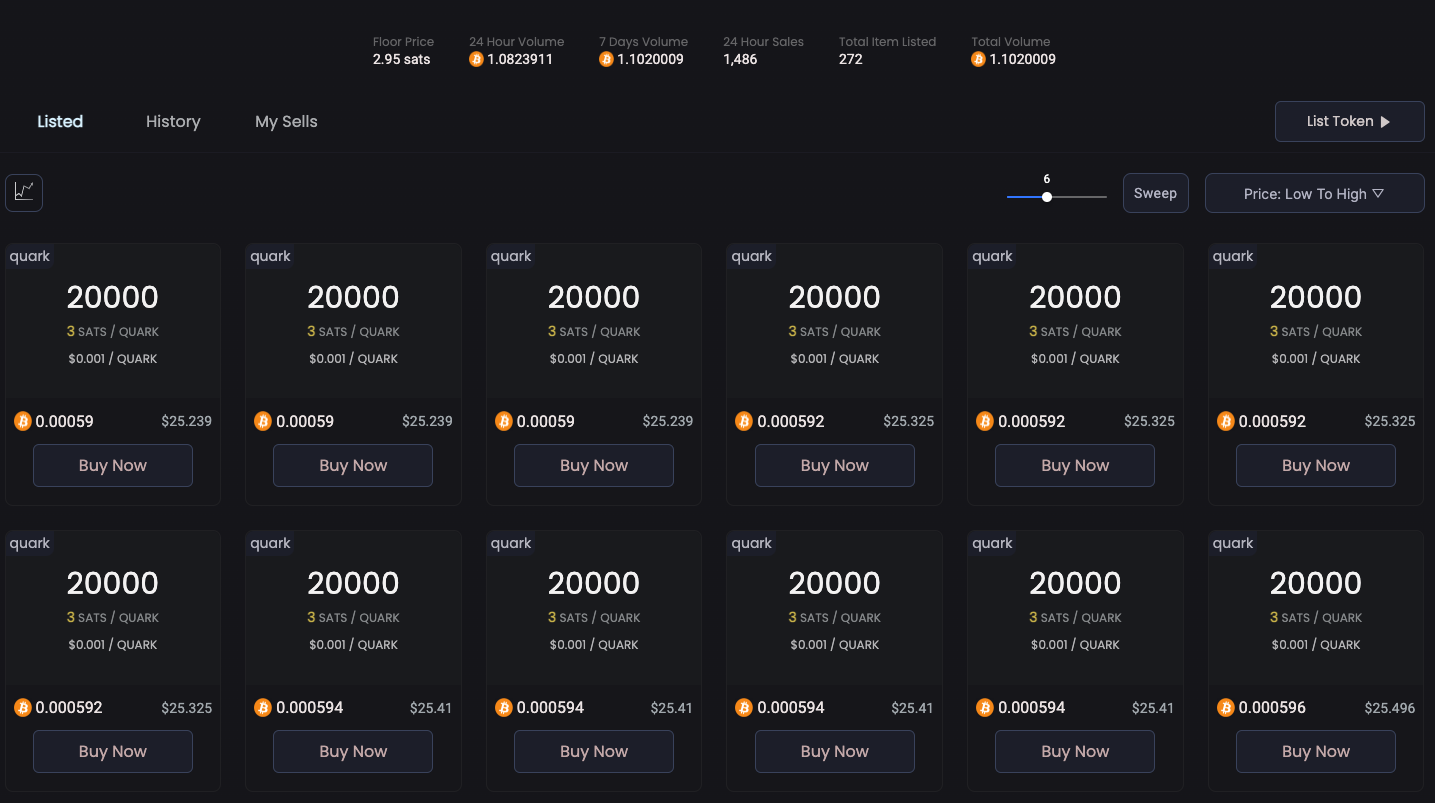Image resolution: width=1435 pixels, height=803 pixels.
Task: Buy Now the top-left quark listing
Action: pyautogui.click(x=112, y=465)
